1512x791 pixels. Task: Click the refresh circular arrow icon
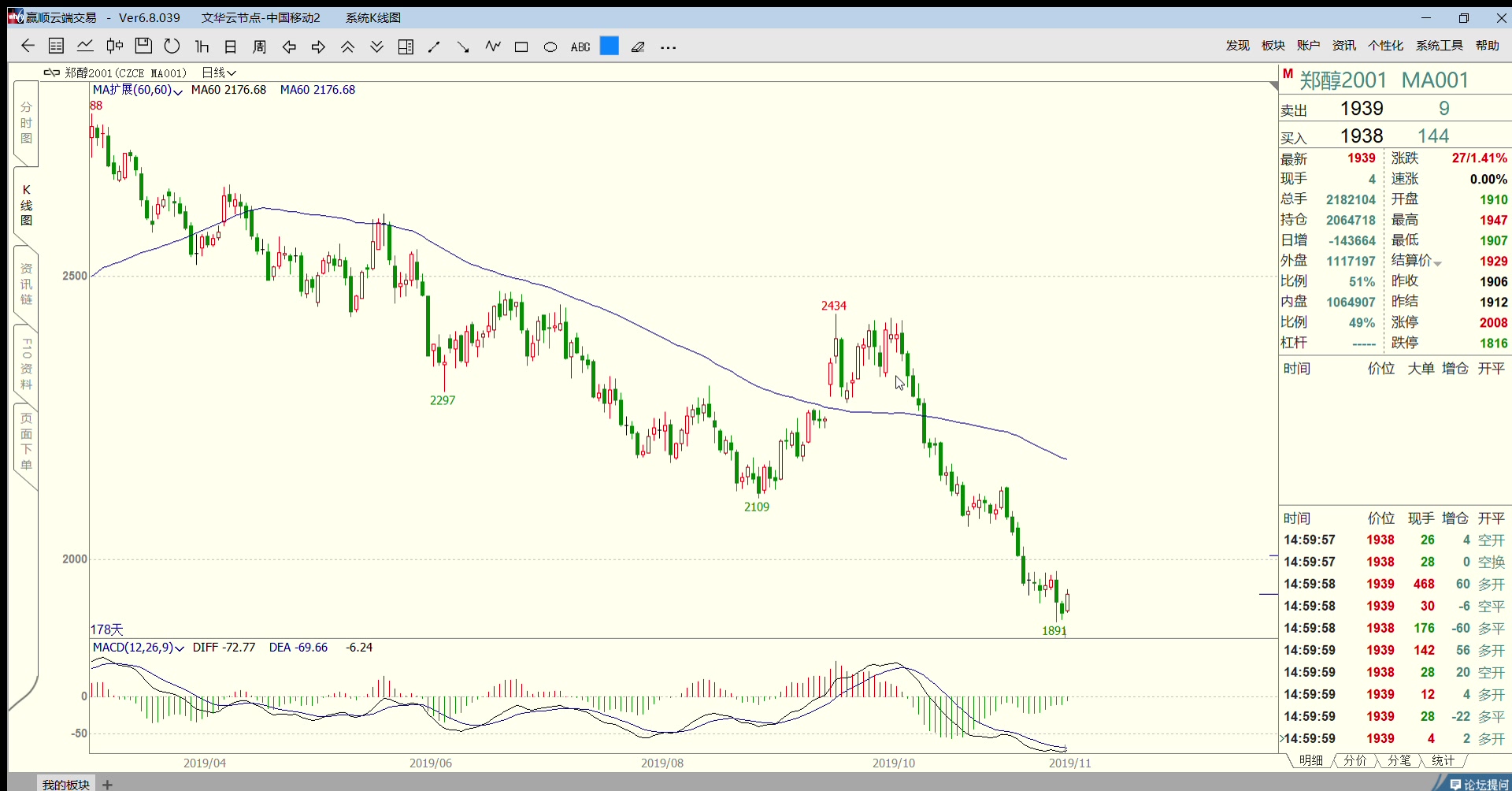(172, 46)
